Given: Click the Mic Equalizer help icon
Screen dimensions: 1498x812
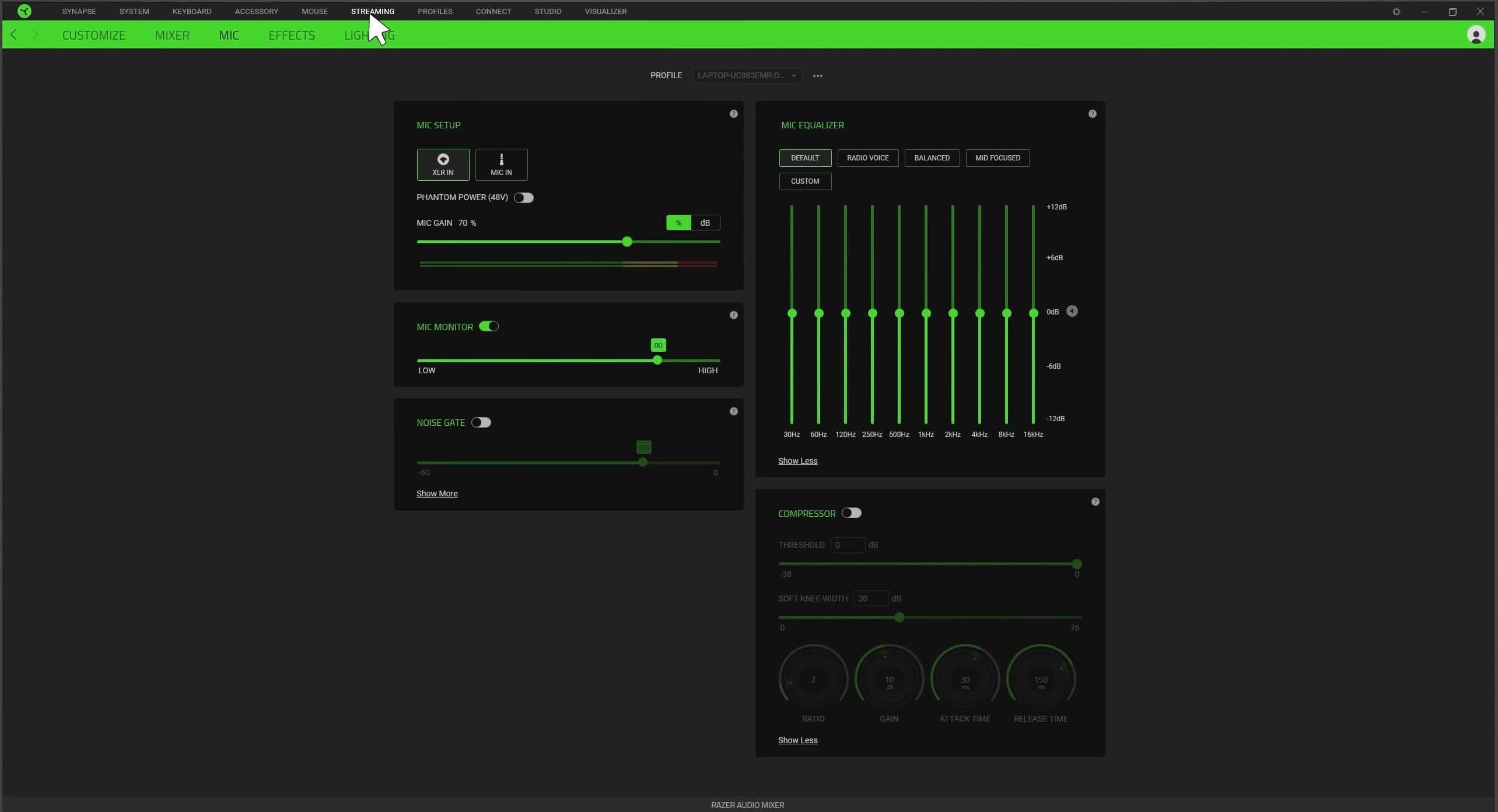Looking at the screenshot, I should pyautogui.click(x=1092, y=114).
